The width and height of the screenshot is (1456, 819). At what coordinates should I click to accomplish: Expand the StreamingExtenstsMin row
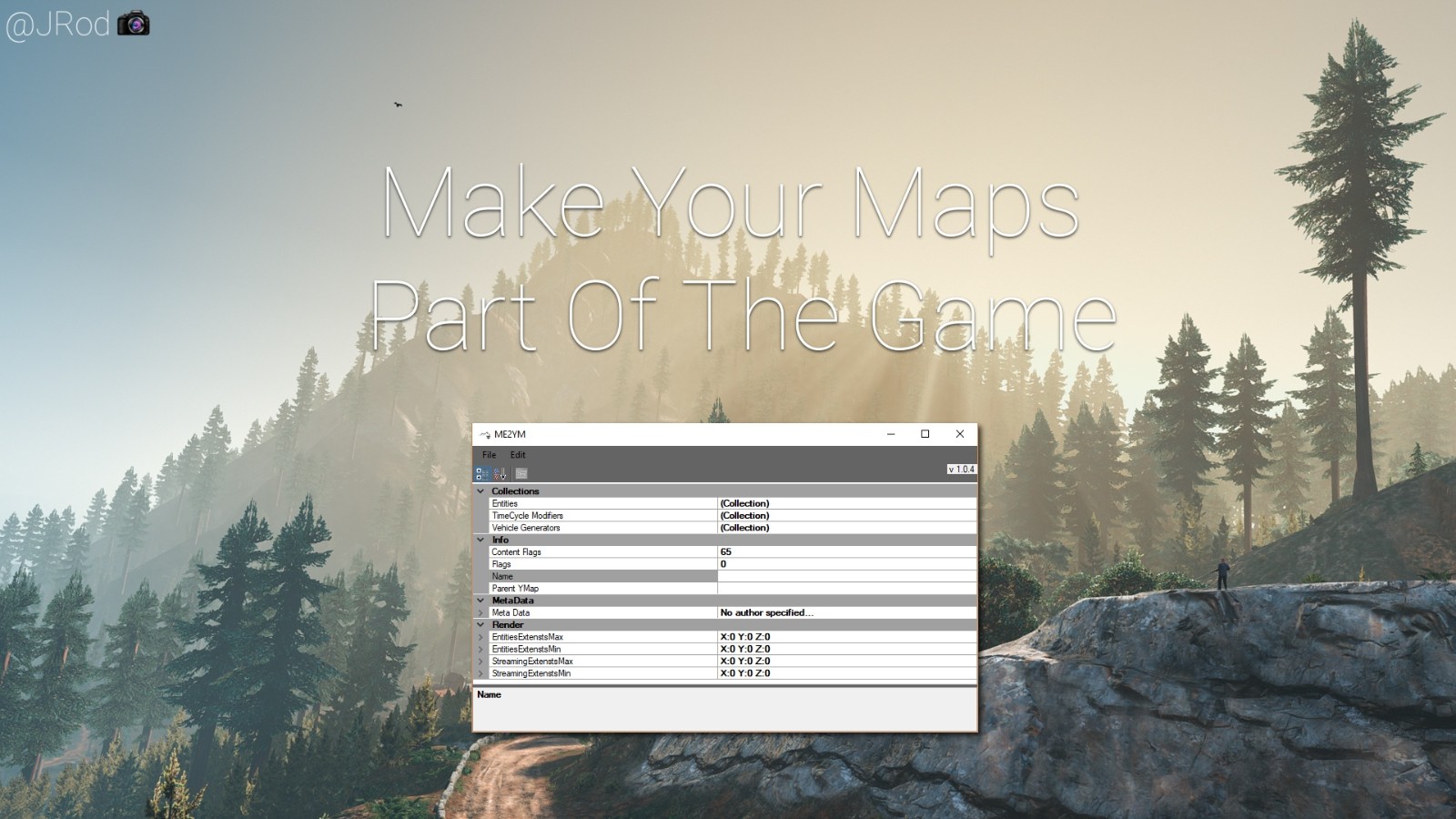coord(481,673)
